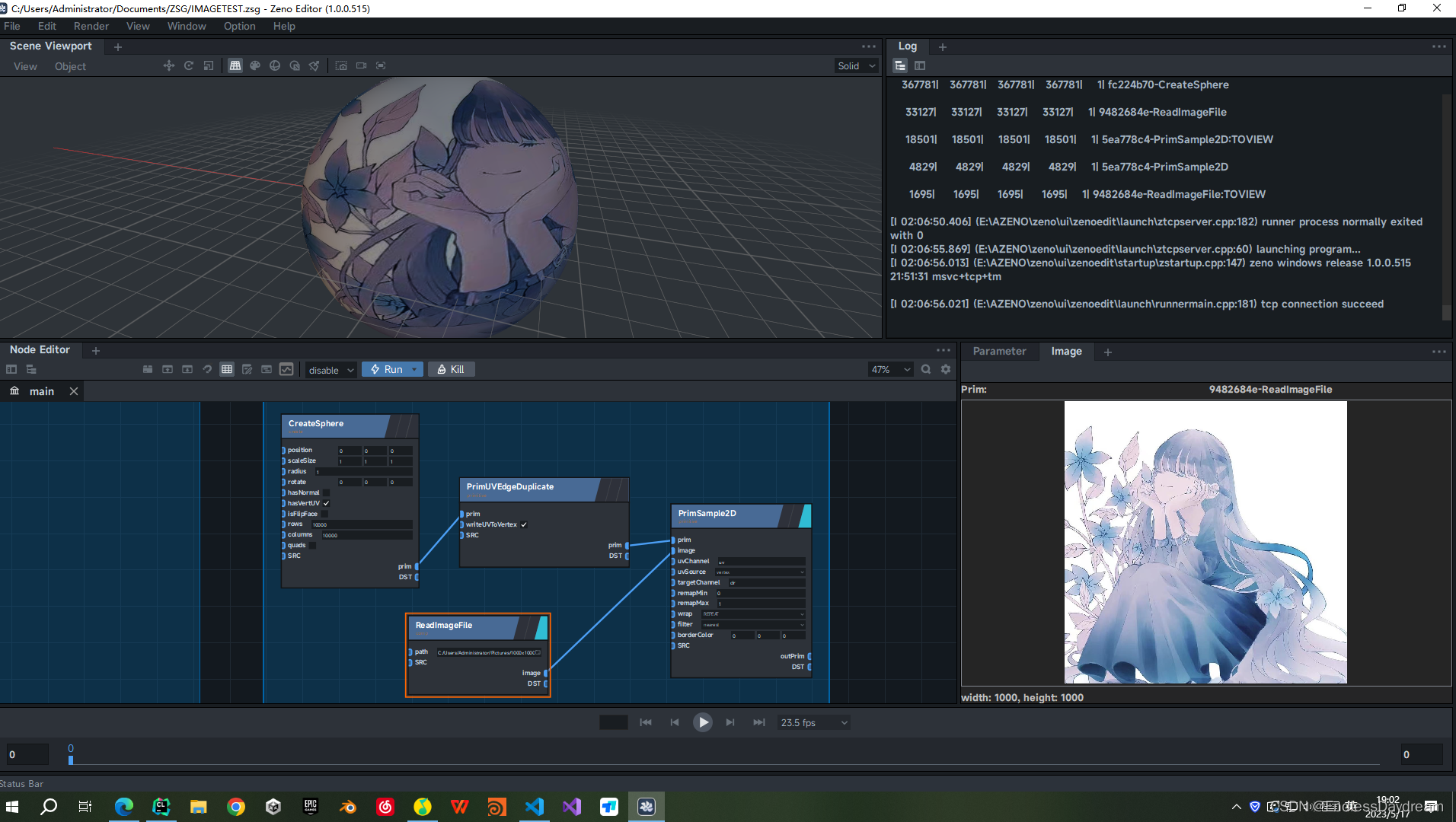
Task: Select the move transform tool in viewport
Action: pyautogui.click(x=169, y=65)
